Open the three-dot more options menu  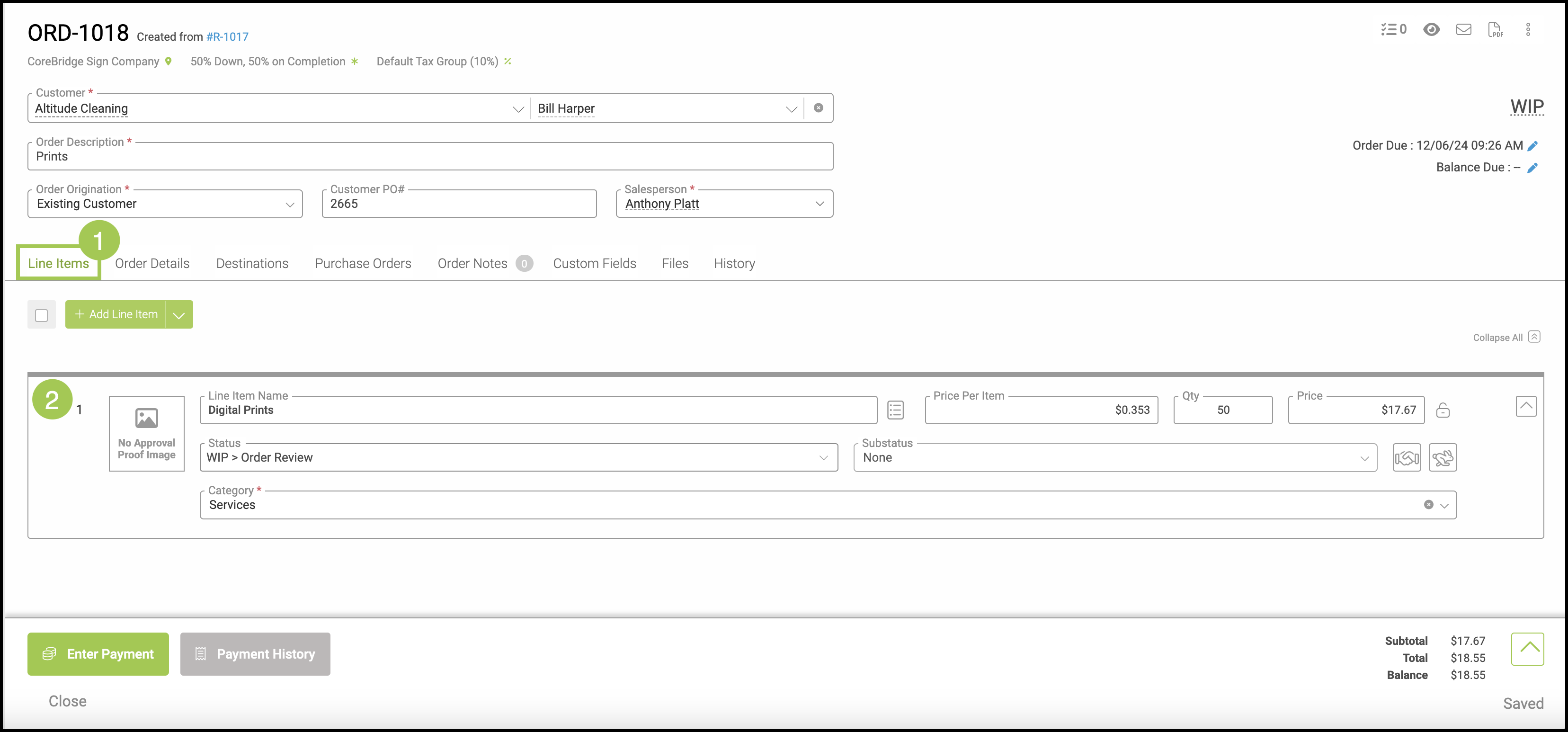point(1527,30)
